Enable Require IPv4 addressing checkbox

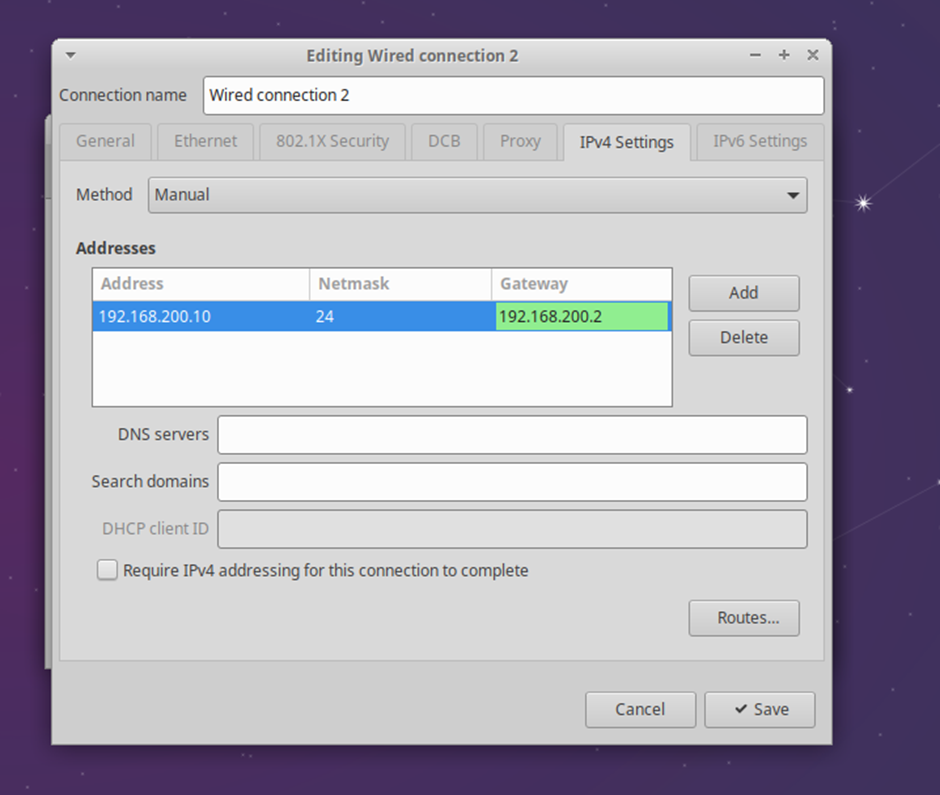pyautogui.click(x=107, y=570)
